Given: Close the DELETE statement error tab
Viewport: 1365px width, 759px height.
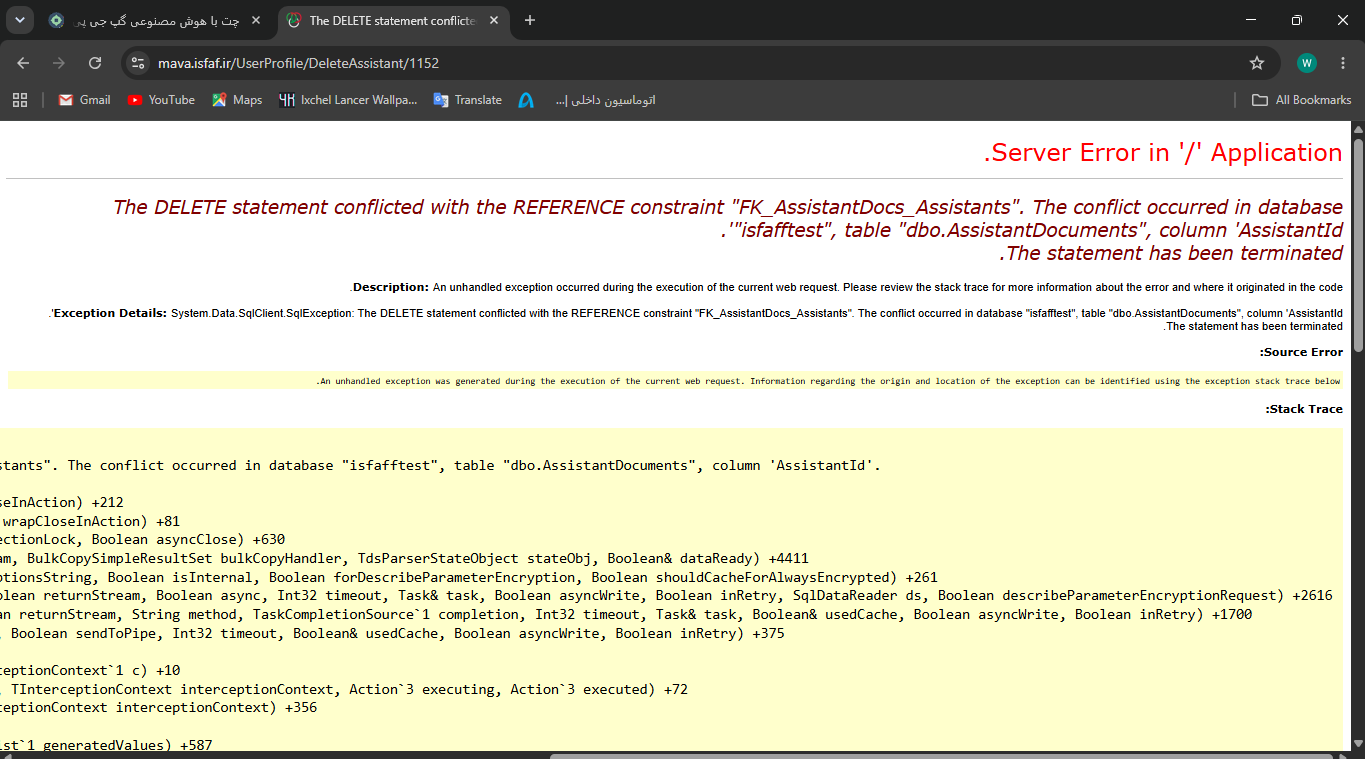Looking at the screenshot, I should coord(494,20).
